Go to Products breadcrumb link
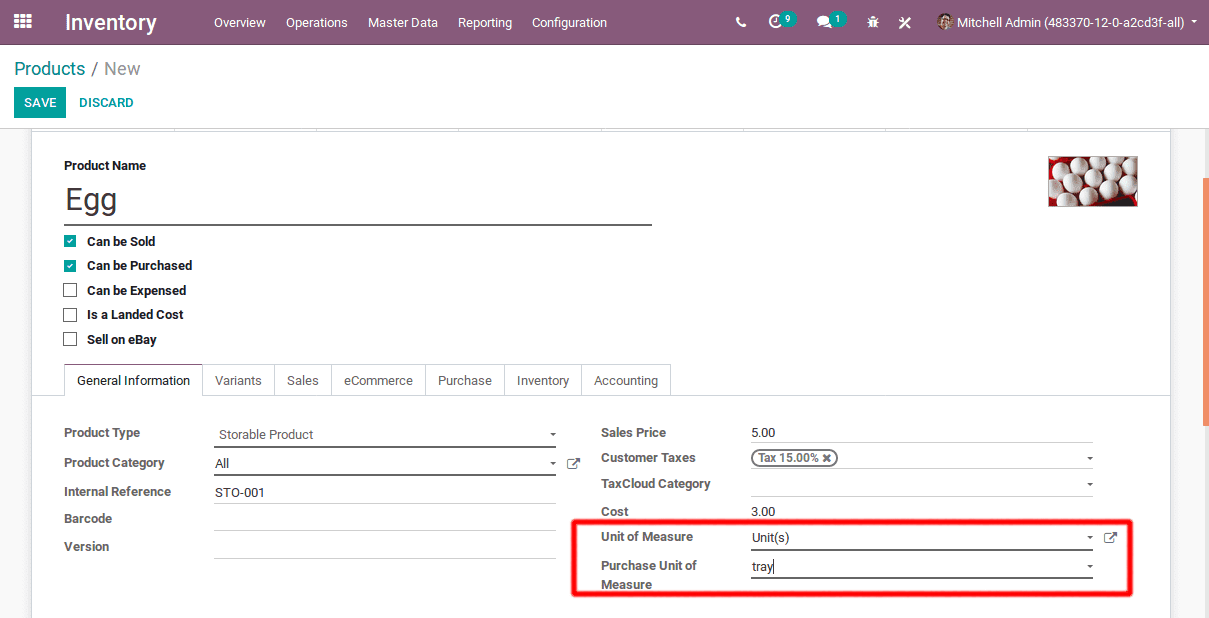The width and height of the screenshot is (1209, 618). (50, 69)
